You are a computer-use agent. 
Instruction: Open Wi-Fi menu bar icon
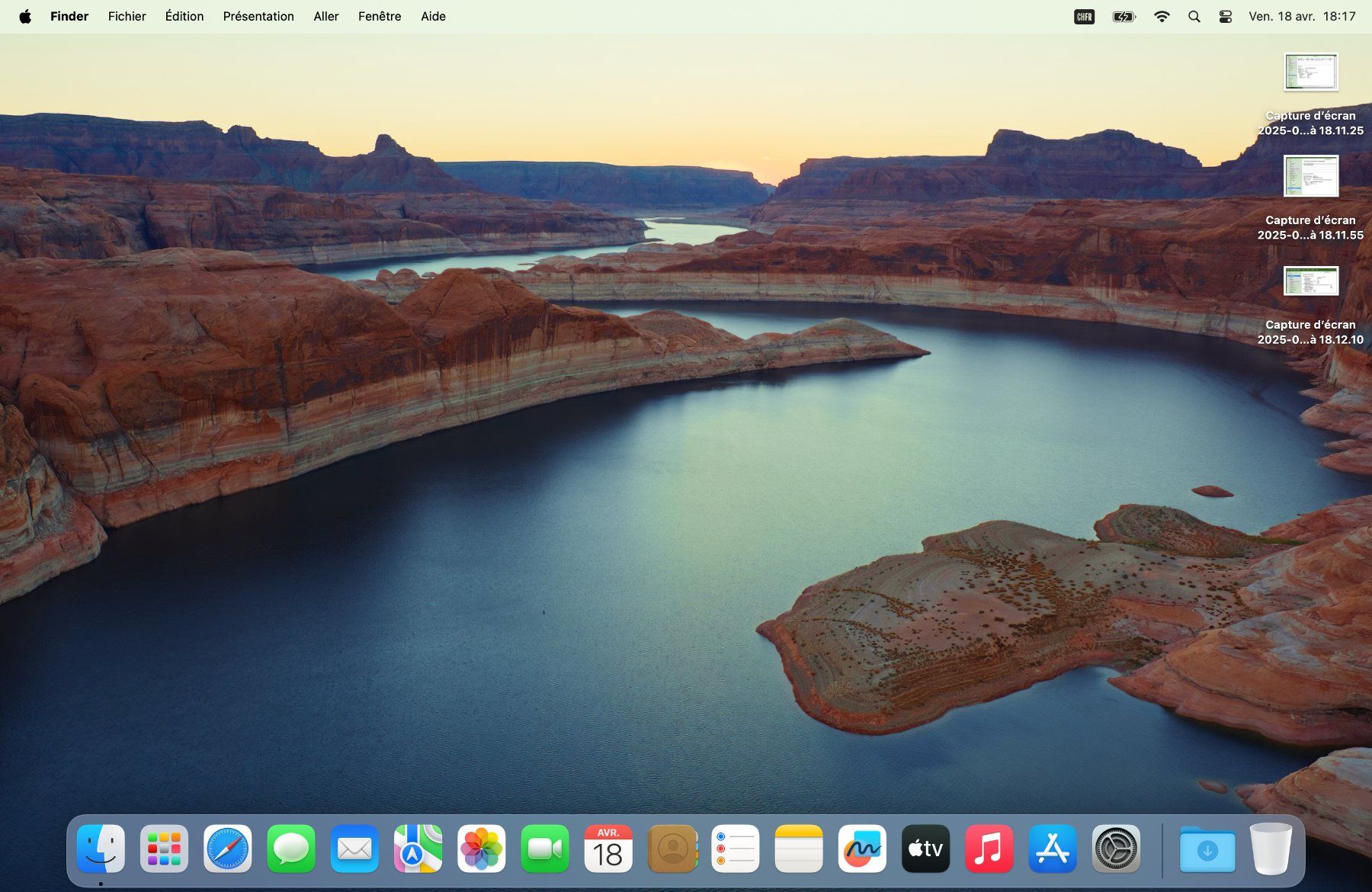(x=1162, y=16)
